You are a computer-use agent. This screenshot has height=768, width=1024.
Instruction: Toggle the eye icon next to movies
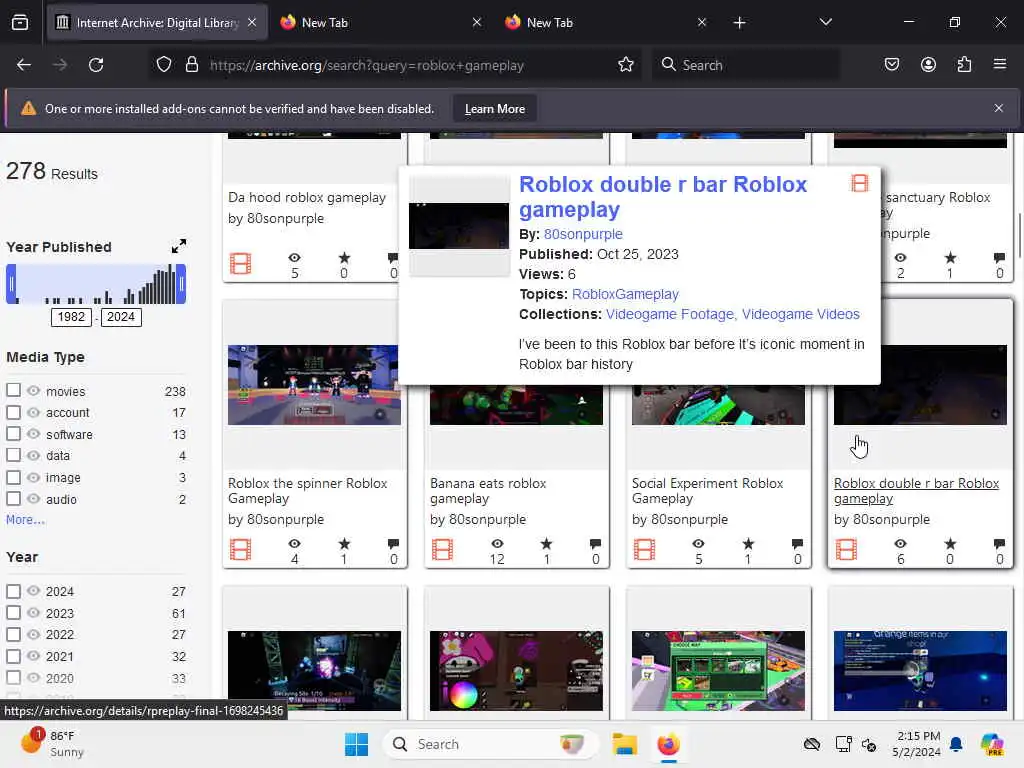[33, 391]
